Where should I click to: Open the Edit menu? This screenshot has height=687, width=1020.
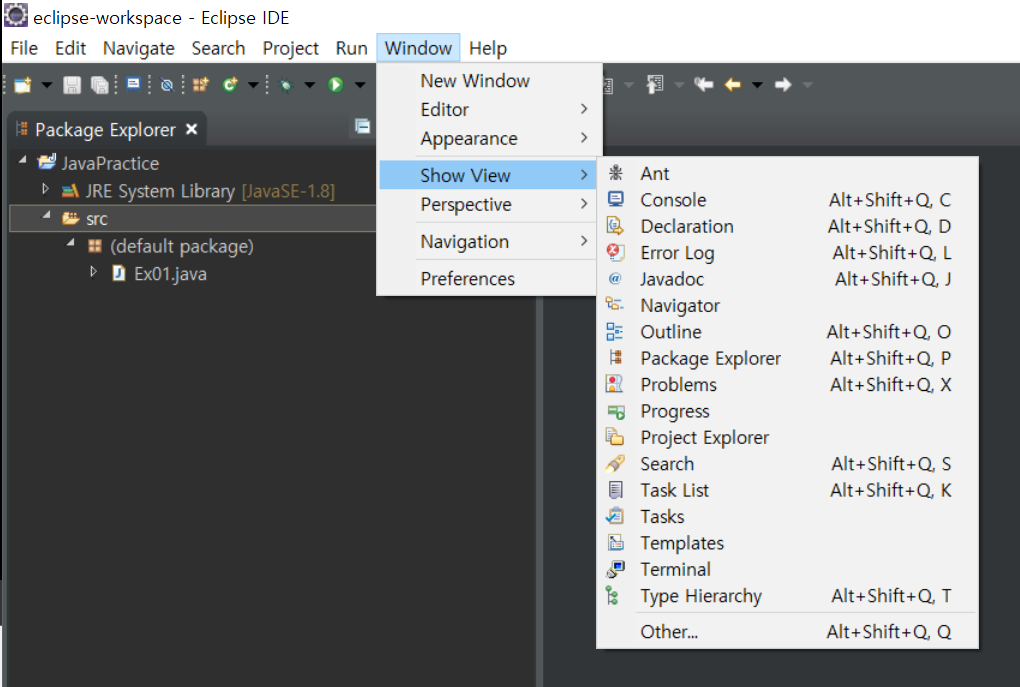pyautogui.click(x=70, y=48)
